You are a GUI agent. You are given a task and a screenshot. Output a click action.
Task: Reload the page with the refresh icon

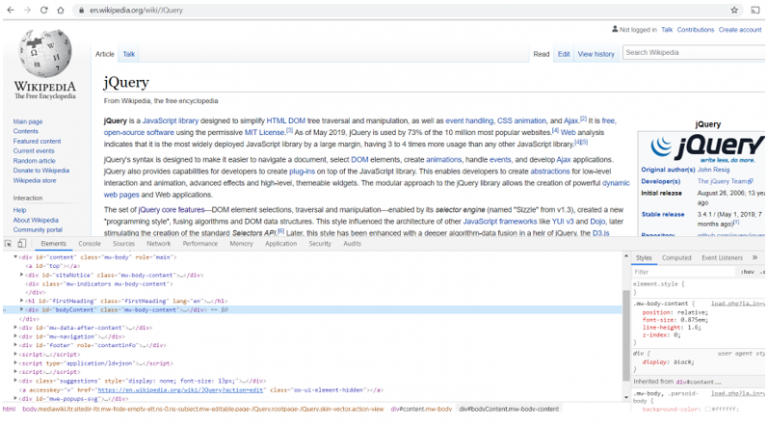point(44,10)
